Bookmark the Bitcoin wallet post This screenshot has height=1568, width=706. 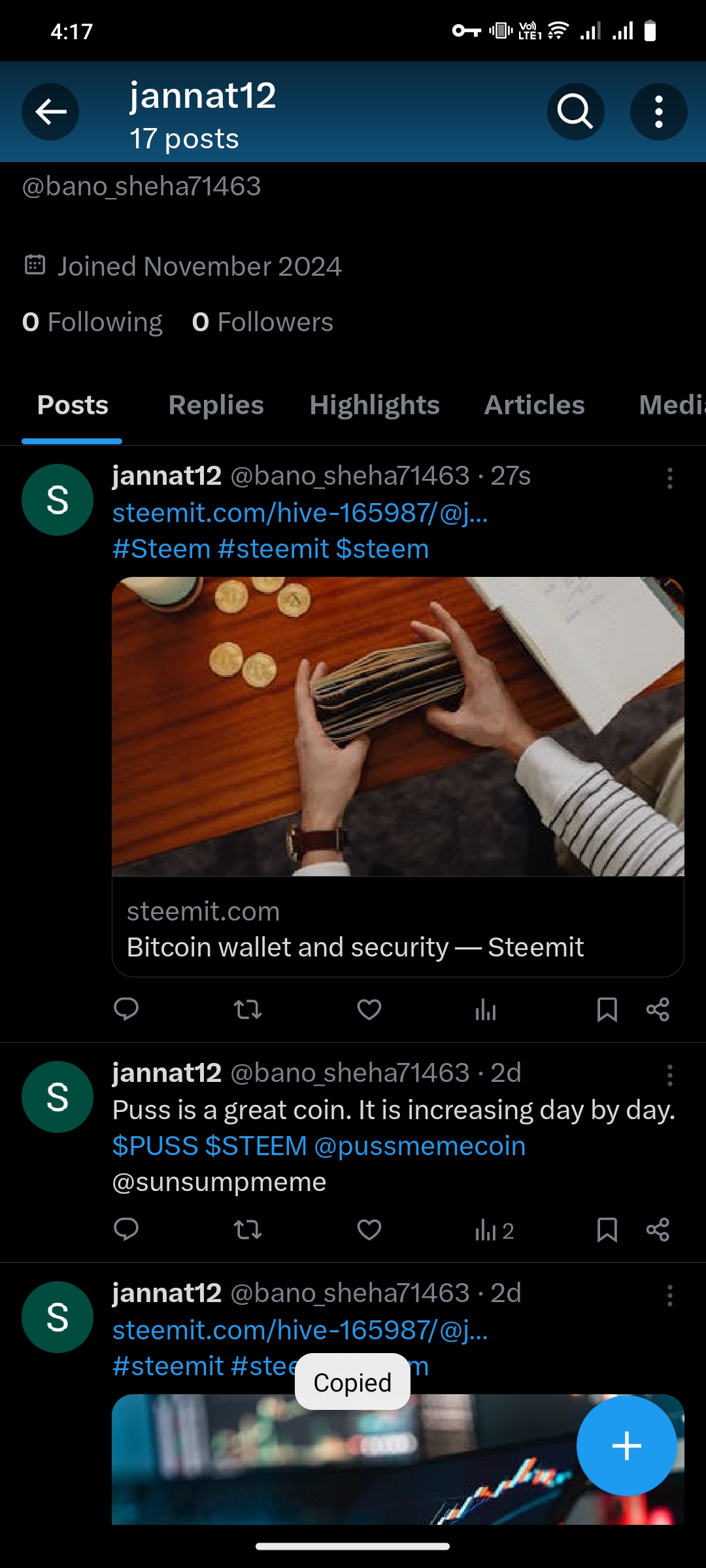pyautogui.click(x=607, y=1009)
